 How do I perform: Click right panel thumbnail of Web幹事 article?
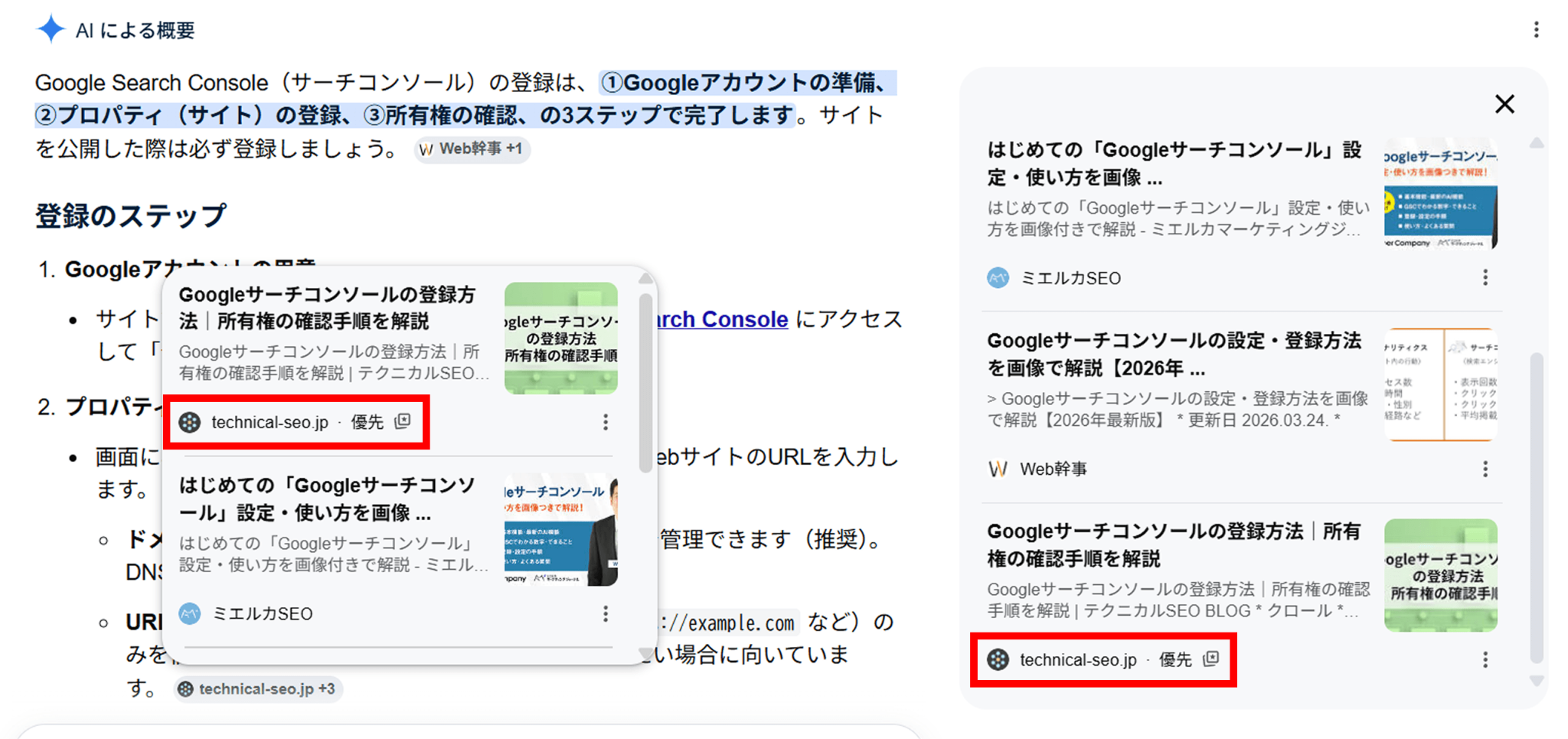click(1441, 384)
